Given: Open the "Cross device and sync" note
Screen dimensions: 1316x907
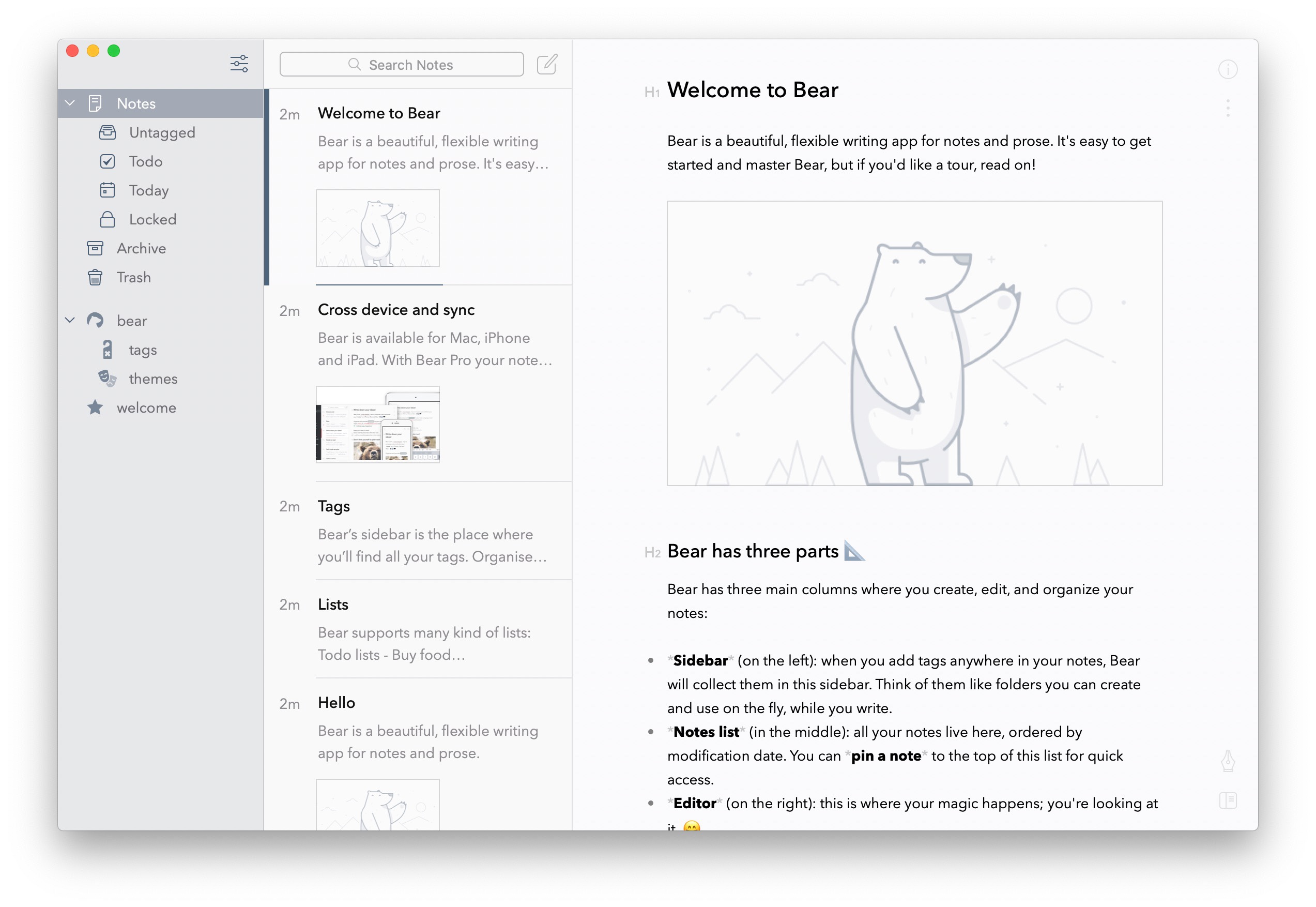Looking at the screenshot, I should (396, 310).
